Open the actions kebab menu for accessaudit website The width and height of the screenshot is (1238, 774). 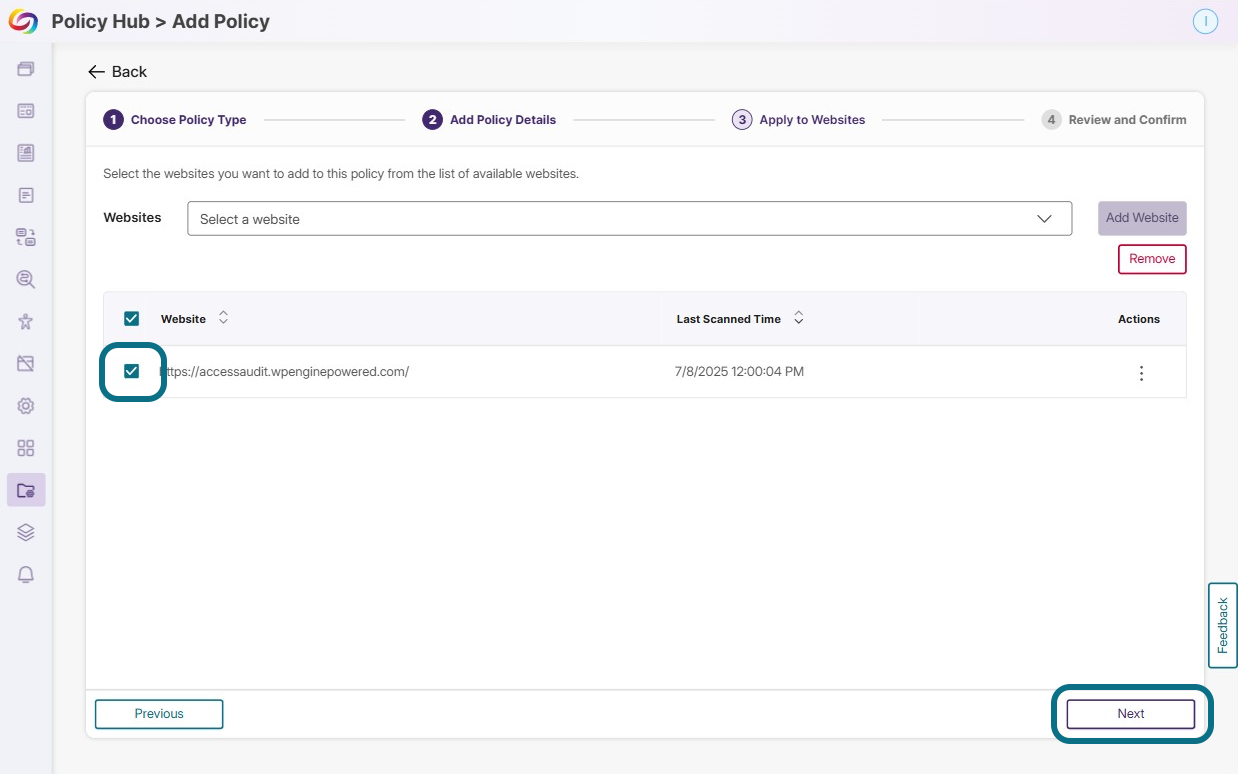pyautogui.click(x=1141, y=373)
